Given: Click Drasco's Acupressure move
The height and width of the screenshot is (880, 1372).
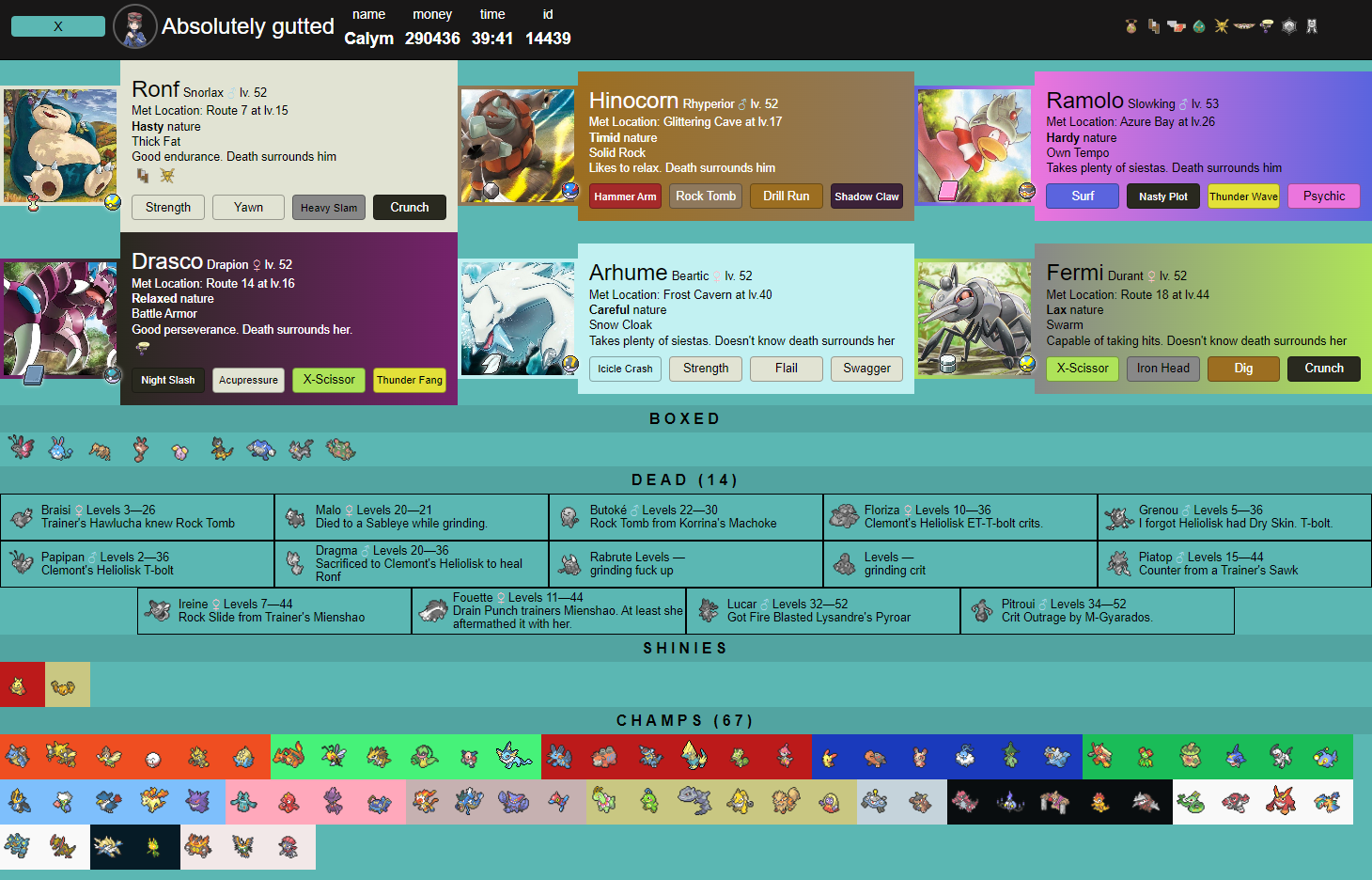Looking at the screenshot, I should 248,380.
